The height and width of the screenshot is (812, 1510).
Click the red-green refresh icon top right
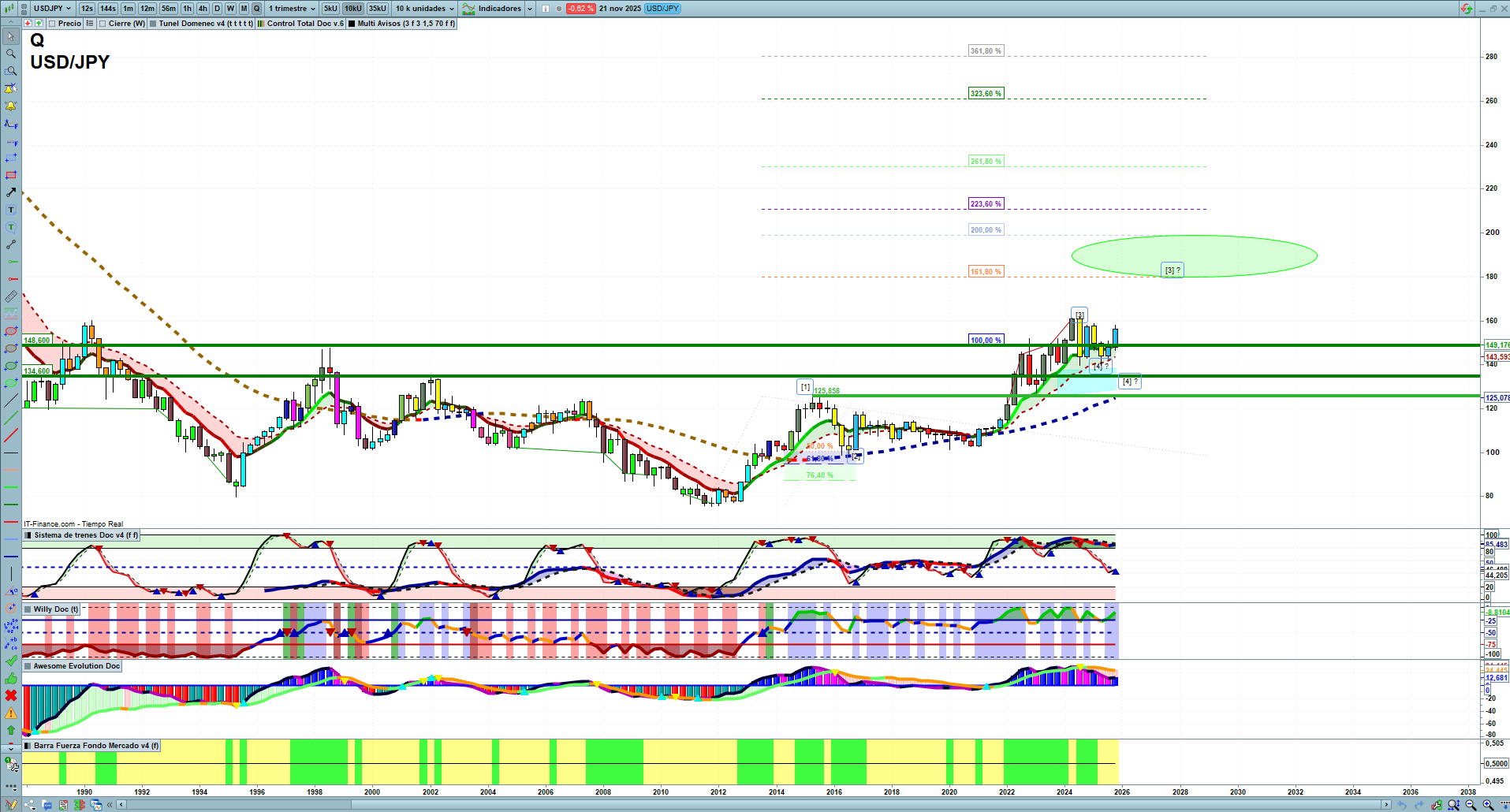pyautogui.click(x=1466, y=9)
